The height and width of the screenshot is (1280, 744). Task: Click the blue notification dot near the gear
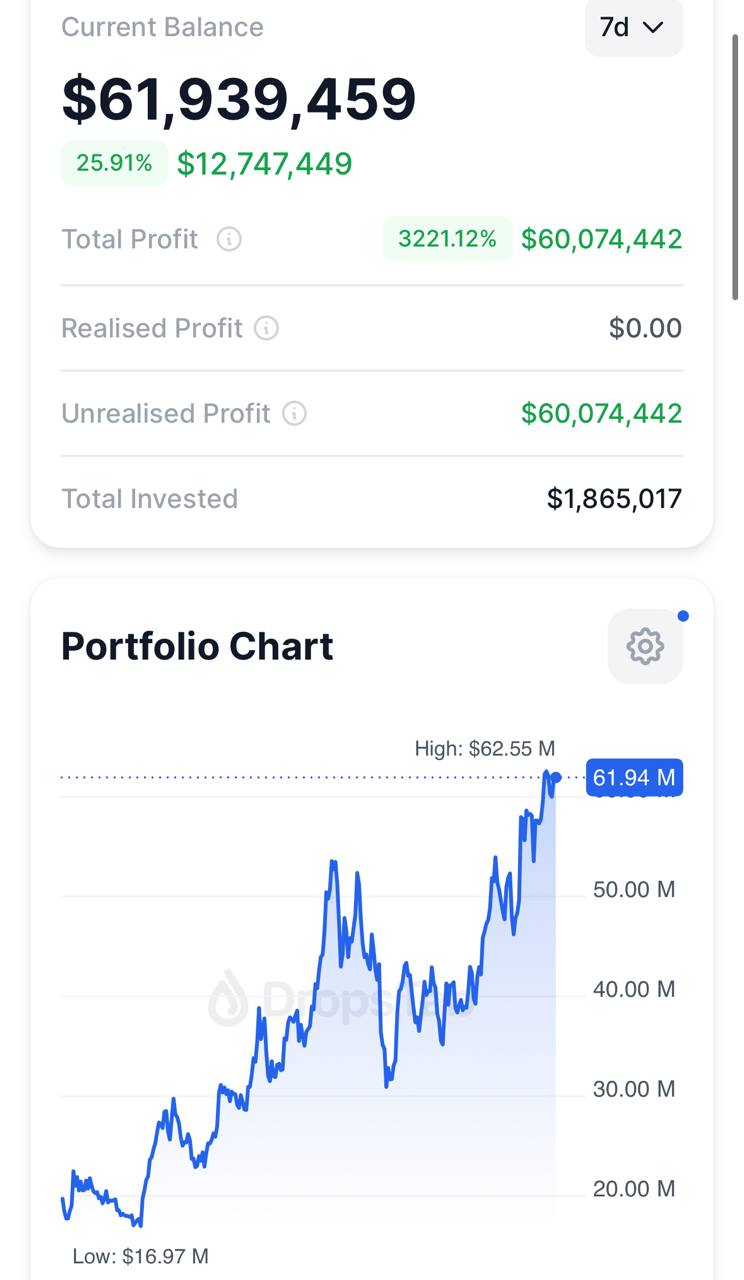[683, 616]
